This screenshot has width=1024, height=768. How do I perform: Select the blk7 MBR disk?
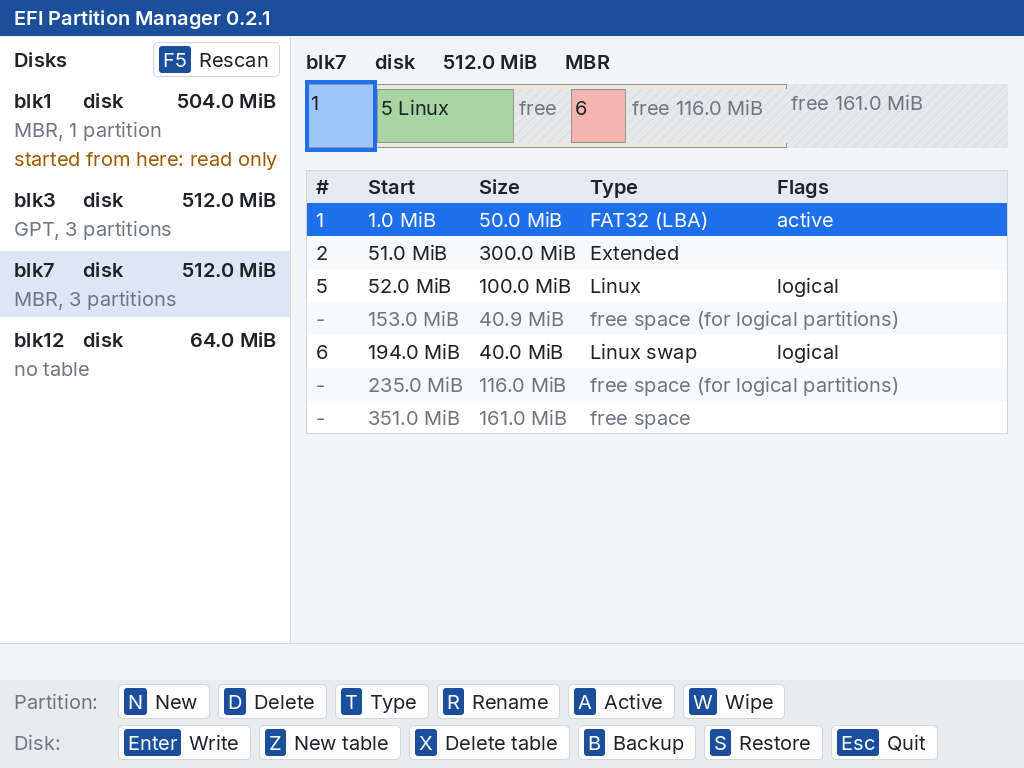pyautogui.click(x=145, y=284)
